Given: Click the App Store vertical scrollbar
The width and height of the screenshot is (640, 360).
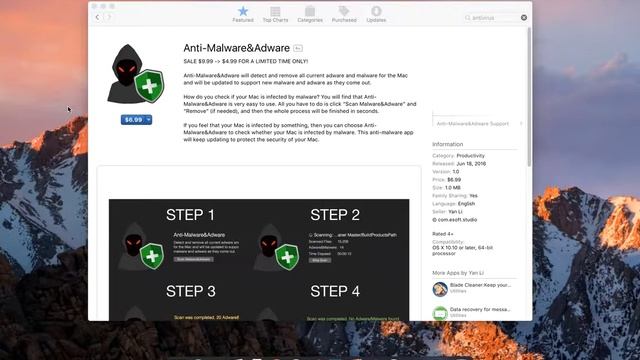Looking at the screenshot, I should point(529,97).
